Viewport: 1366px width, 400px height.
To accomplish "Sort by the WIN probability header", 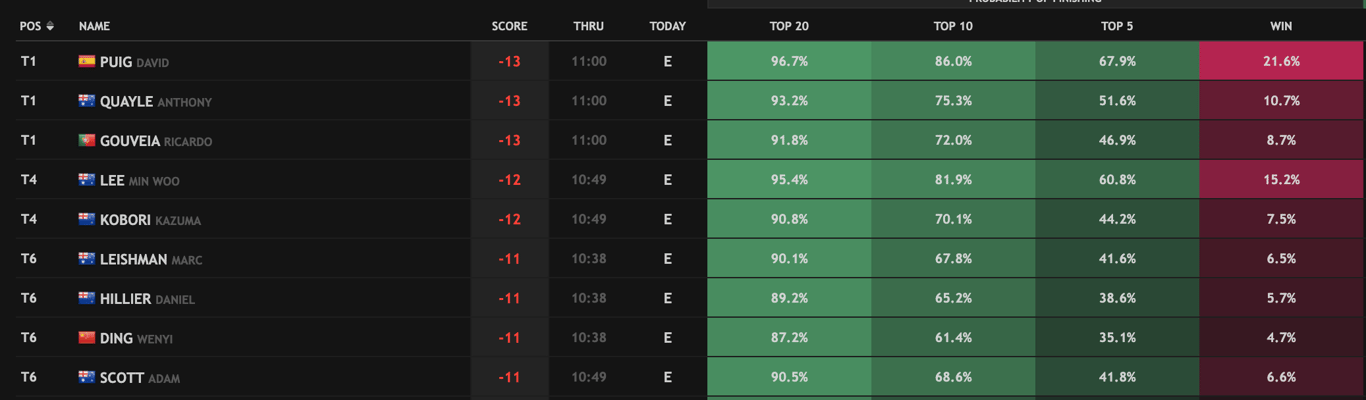I will coord(1281,26).
